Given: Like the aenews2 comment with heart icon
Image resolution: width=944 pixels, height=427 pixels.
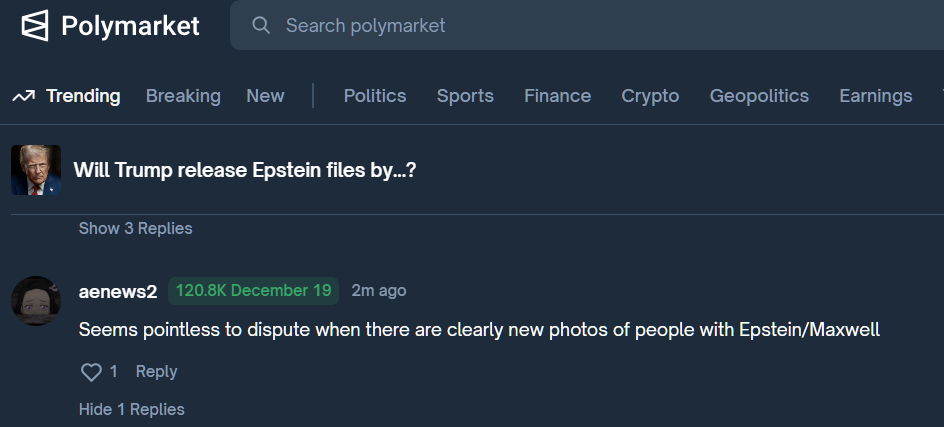Looking at the screenshot, I should pos(91,372).
